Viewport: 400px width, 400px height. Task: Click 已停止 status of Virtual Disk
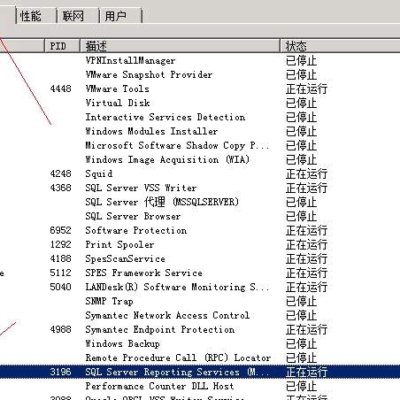(x=301, y=103)
